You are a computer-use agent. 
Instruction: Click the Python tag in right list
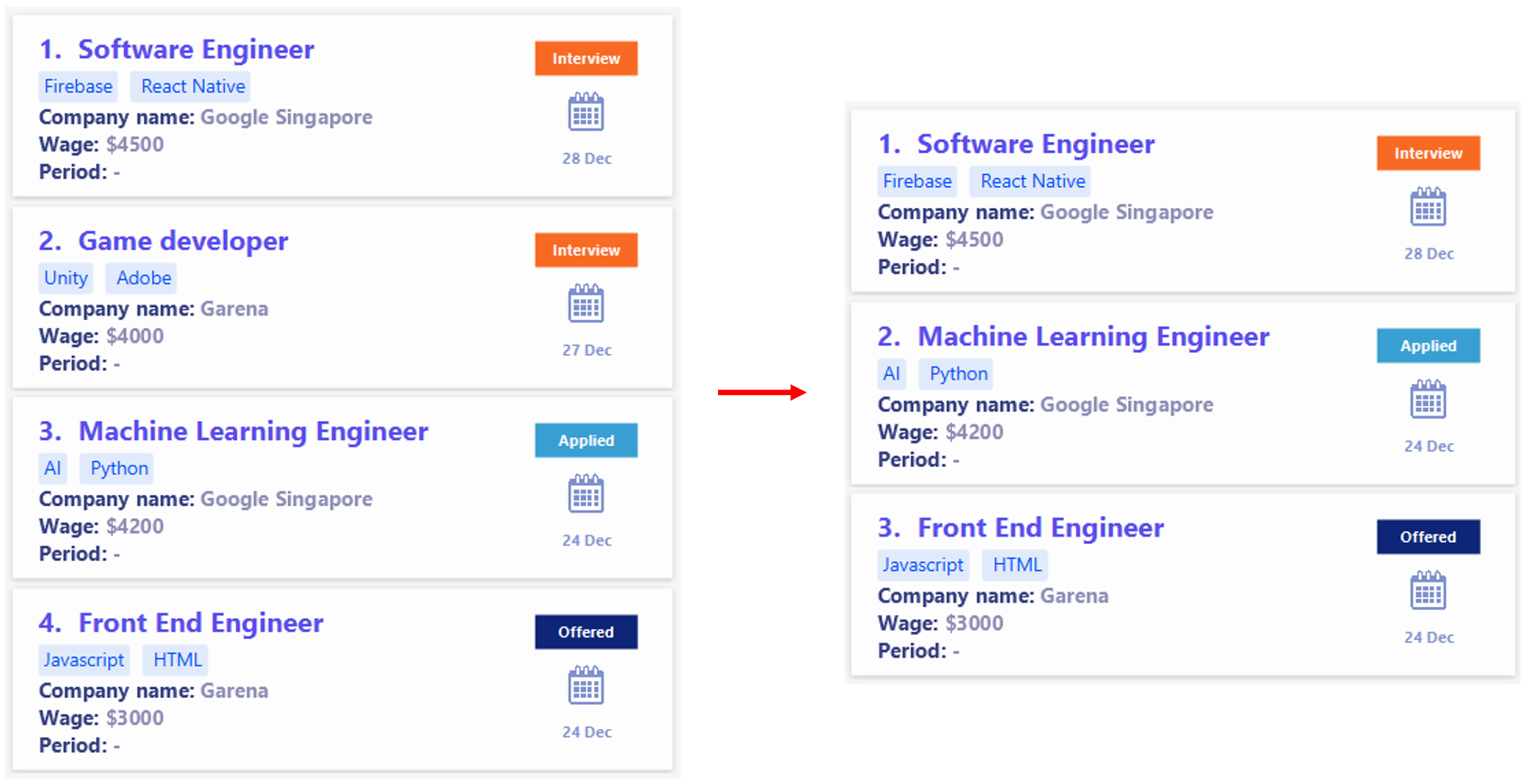pos(957,374)
